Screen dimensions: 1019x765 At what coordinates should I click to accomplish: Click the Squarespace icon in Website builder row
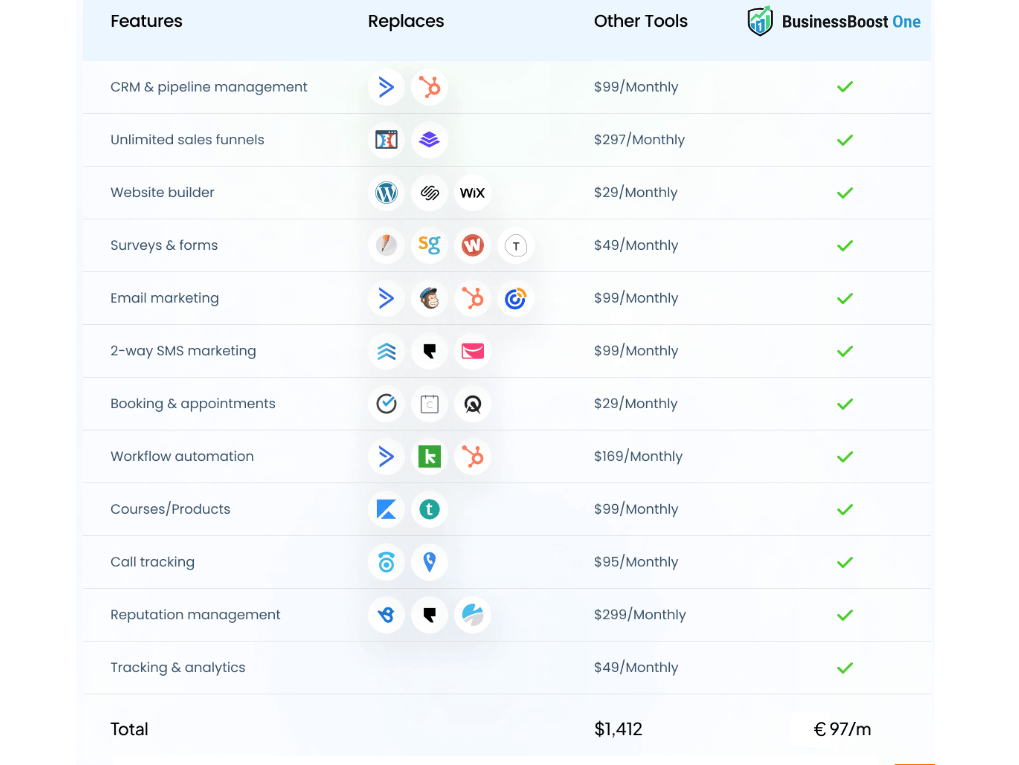click(x=429, y=193)
